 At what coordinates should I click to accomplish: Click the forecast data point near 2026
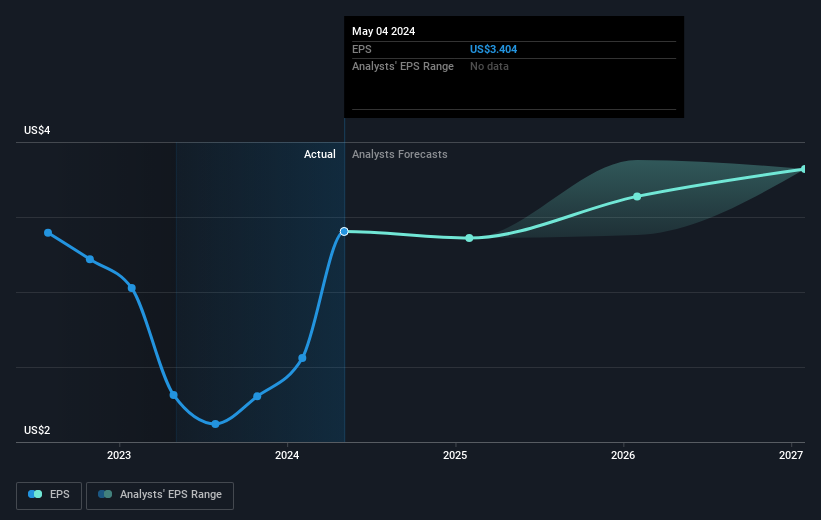pos(637,197)
